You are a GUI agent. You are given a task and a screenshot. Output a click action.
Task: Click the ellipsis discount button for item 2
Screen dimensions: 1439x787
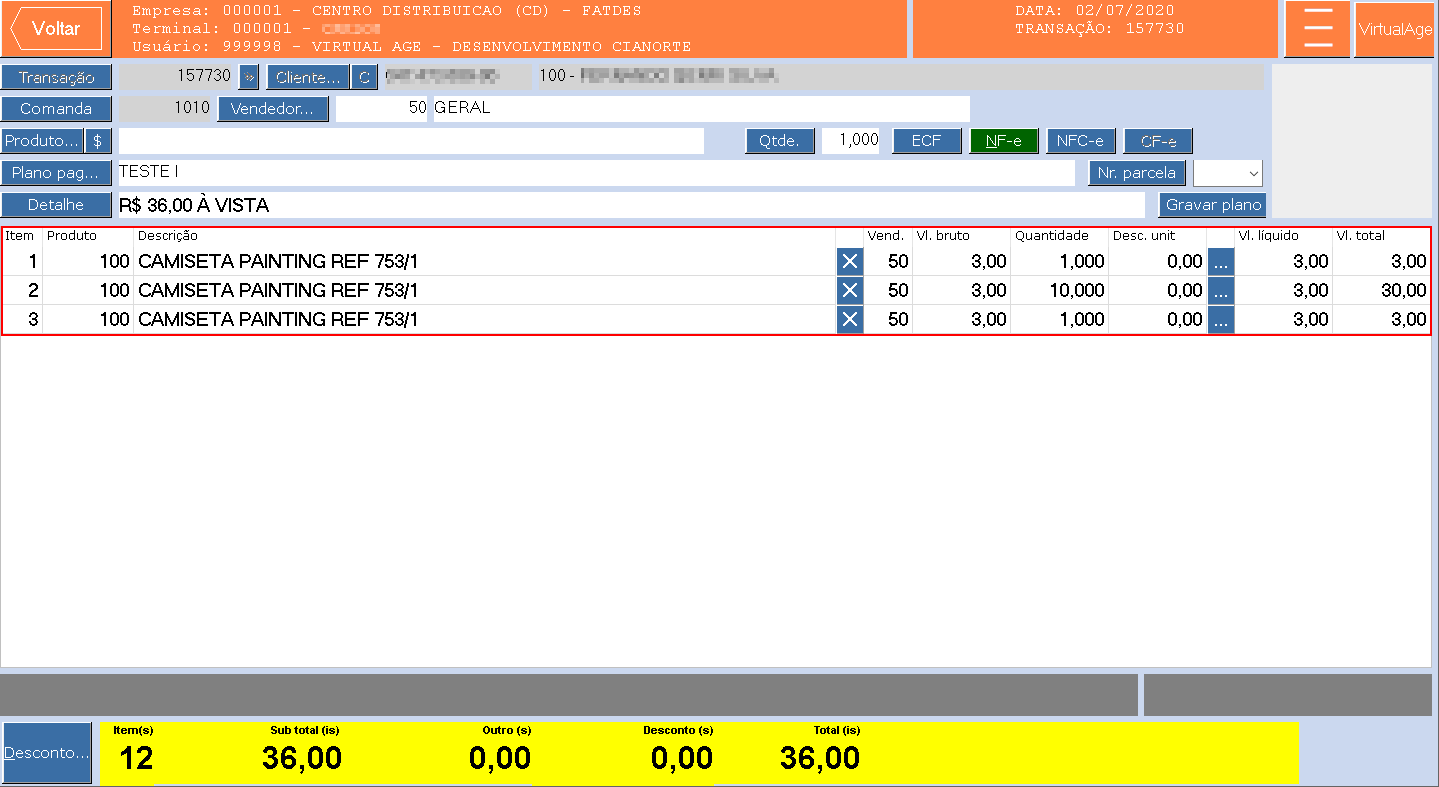[x=1221, y=291]
